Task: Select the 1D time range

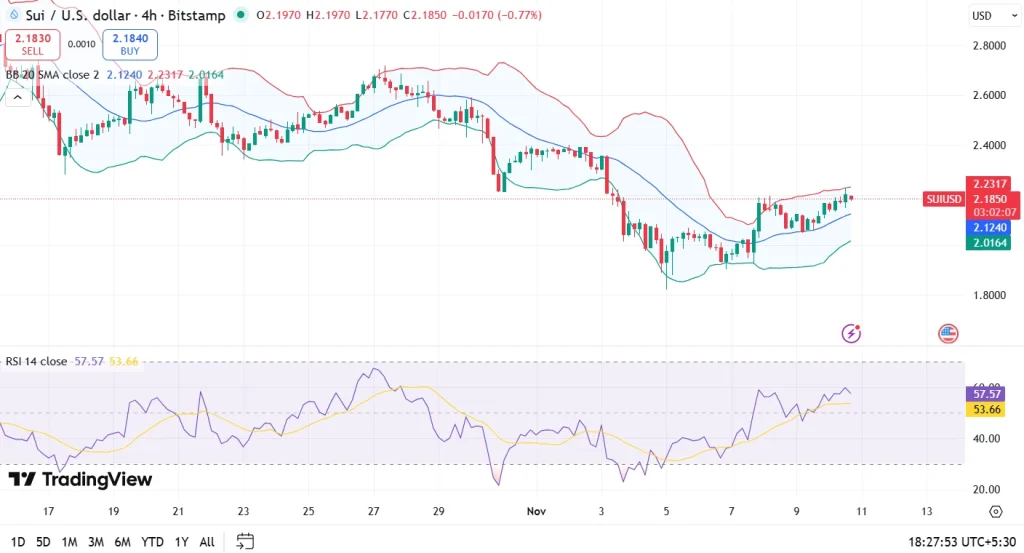Action: (18, 542)
